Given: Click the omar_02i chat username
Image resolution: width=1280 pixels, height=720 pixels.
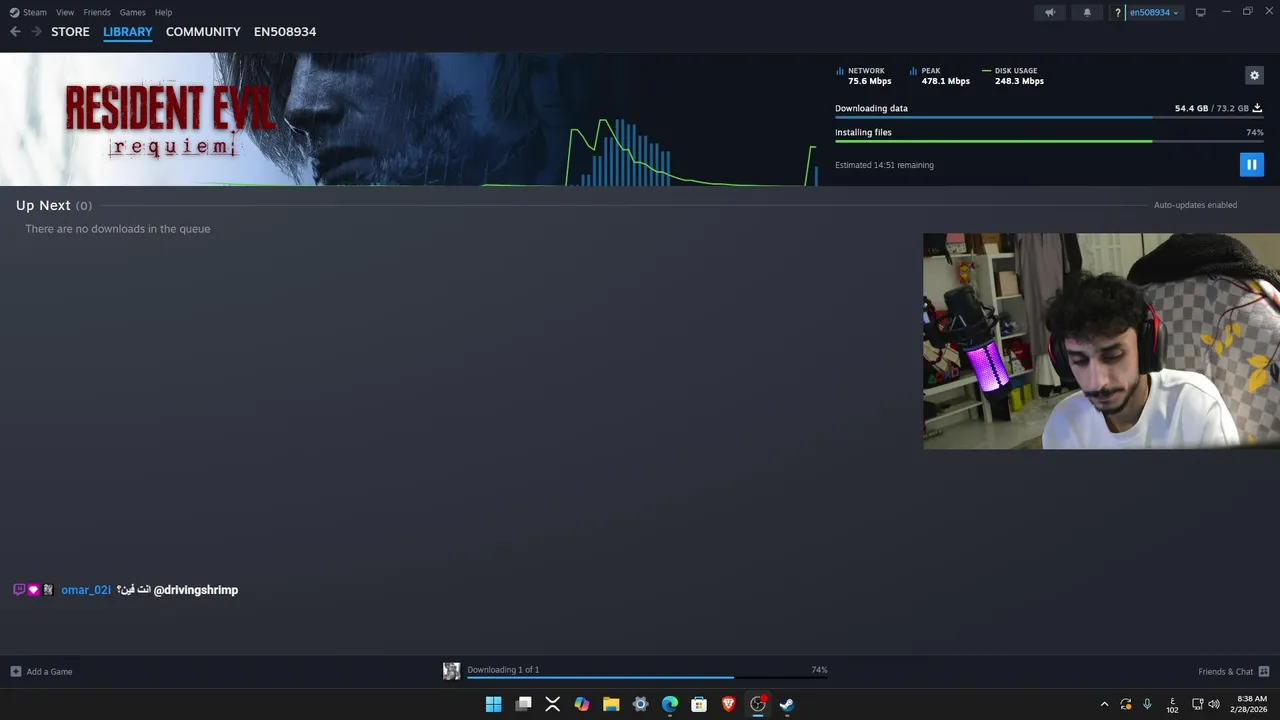Looking at the screenshot, I should click(86, 590).
